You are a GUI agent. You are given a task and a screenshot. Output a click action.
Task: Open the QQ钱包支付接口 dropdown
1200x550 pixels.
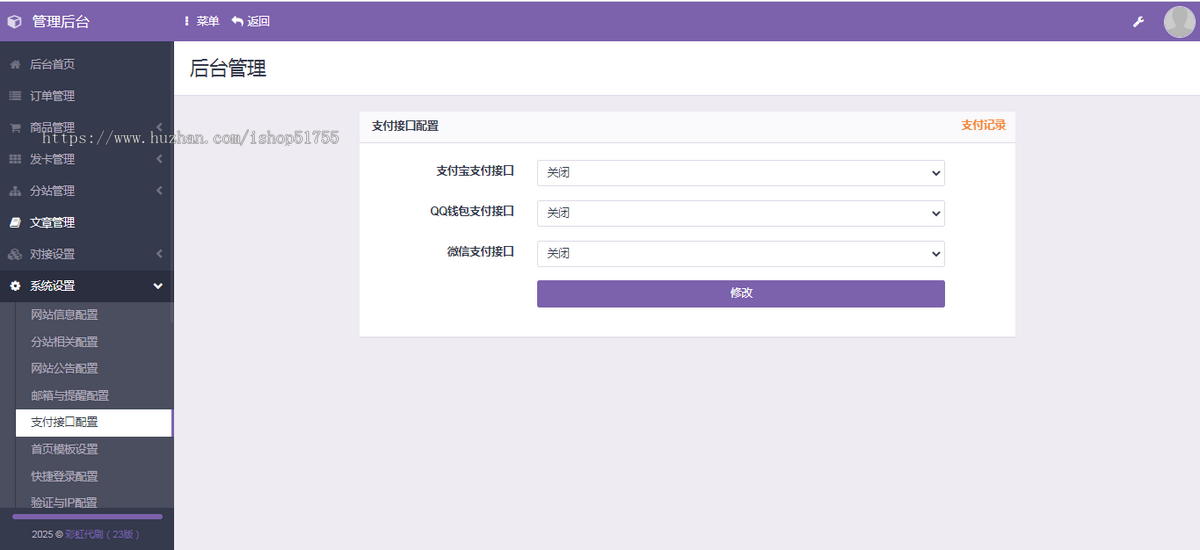[x=741, y=213]
